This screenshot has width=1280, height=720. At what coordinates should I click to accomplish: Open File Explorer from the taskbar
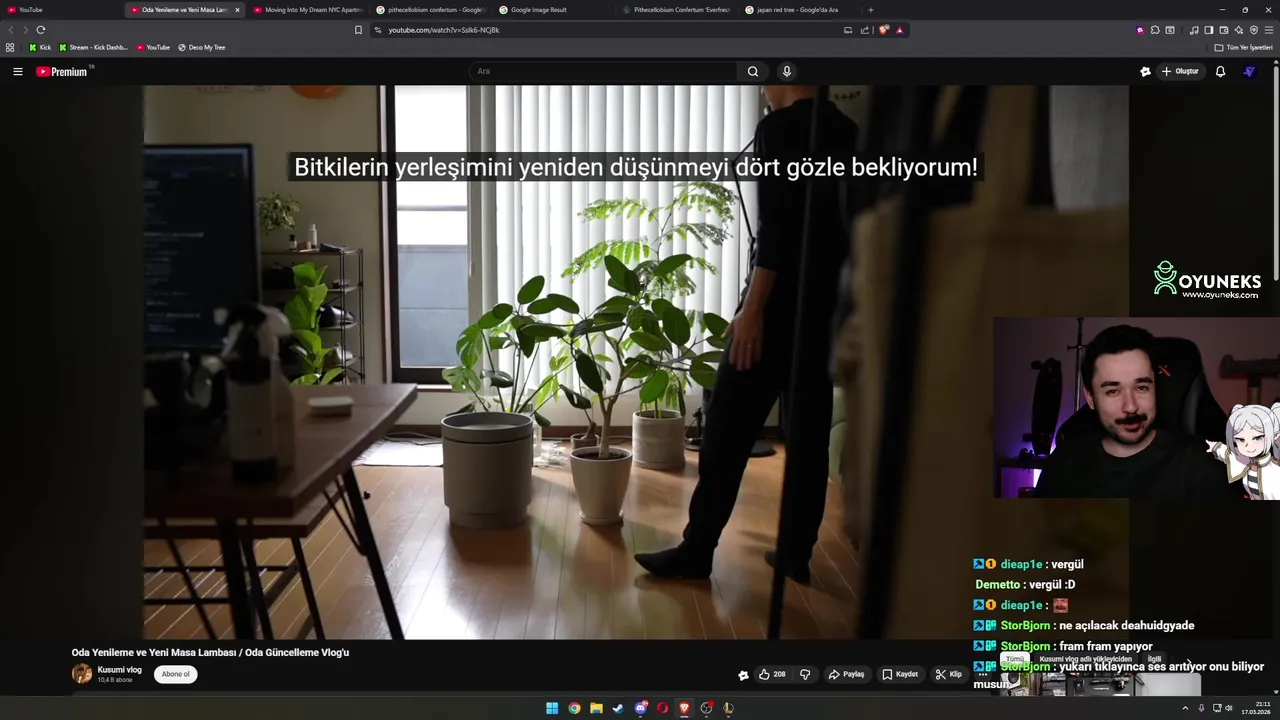pyautogui.click(x=596, y=708)
